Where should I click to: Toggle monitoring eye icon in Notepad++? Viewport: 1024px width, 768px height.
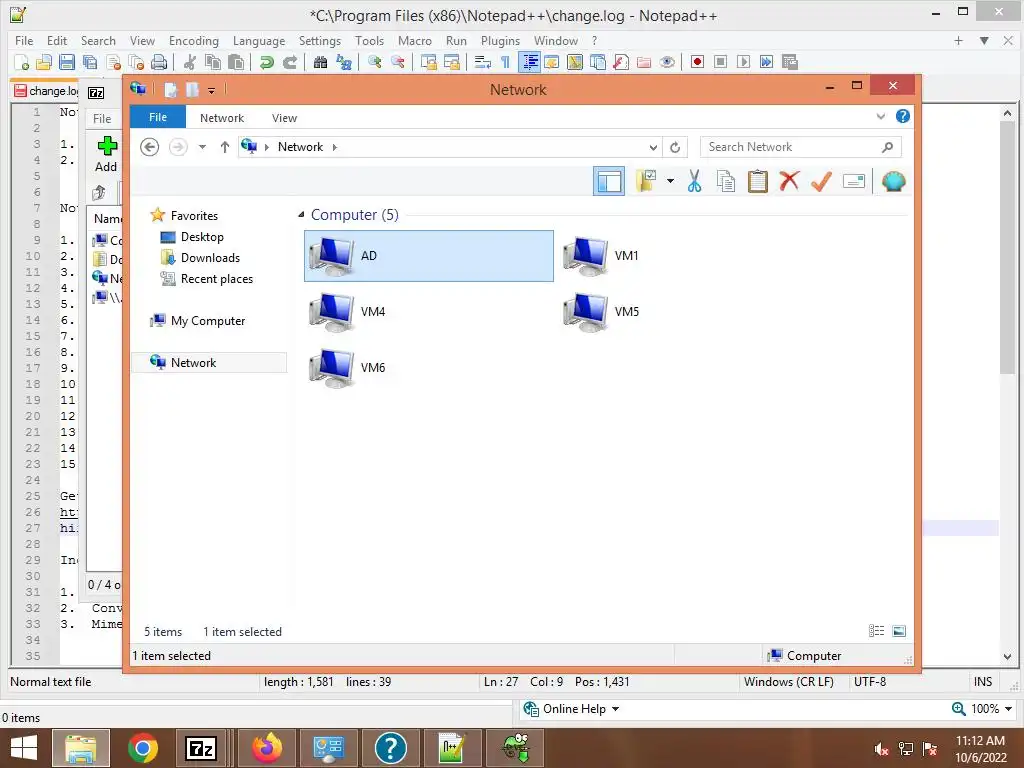click(x=667, y=62)
